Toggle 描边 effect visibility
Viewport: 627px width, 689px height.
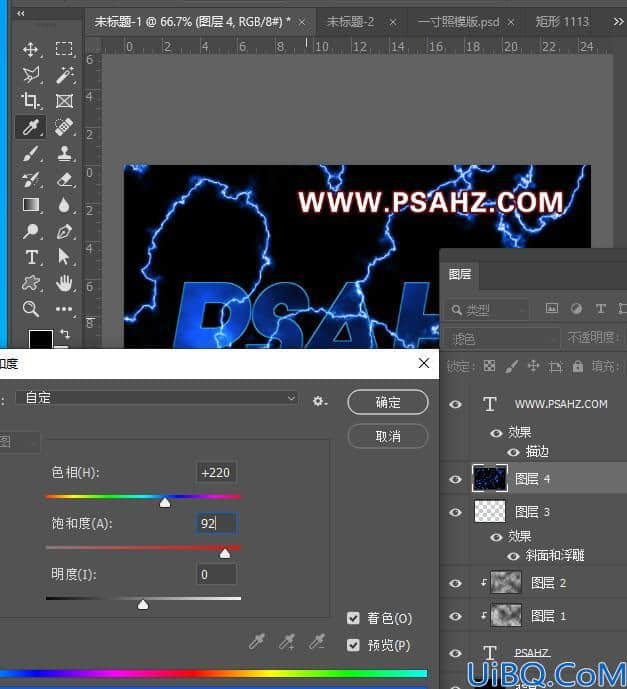point(513,452)
